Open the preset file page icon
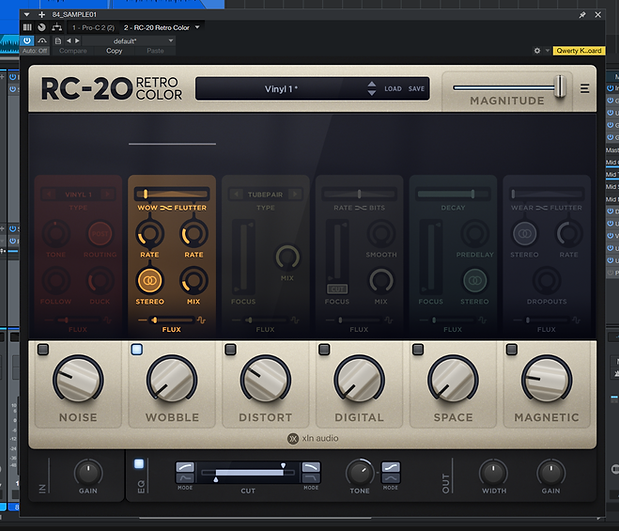This screenshot has height=531, width=619. pos(58,41)
